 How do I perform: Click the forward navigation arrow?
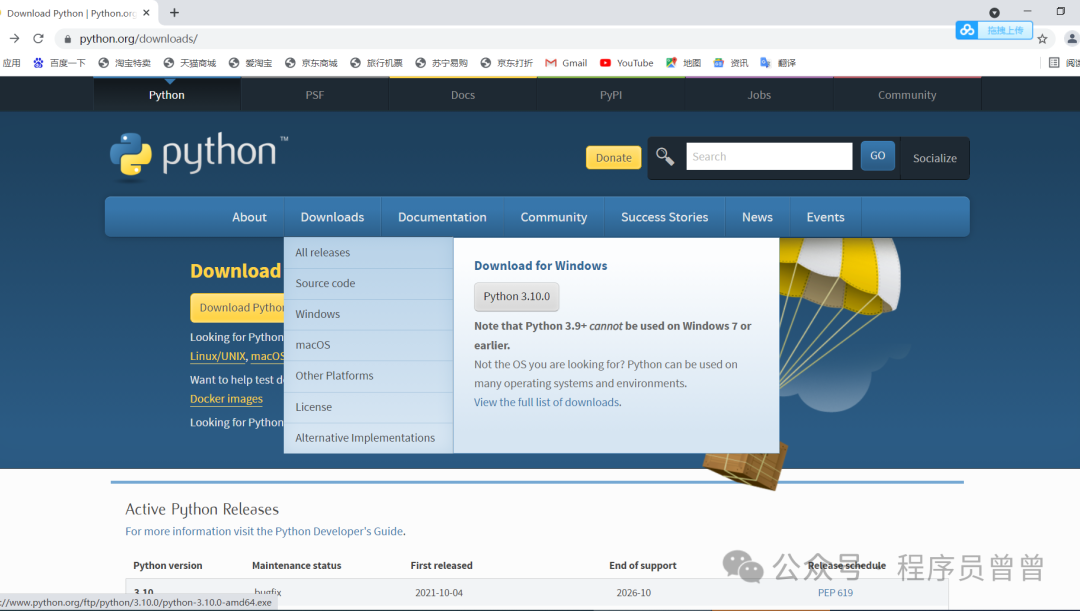coord(14,39)
